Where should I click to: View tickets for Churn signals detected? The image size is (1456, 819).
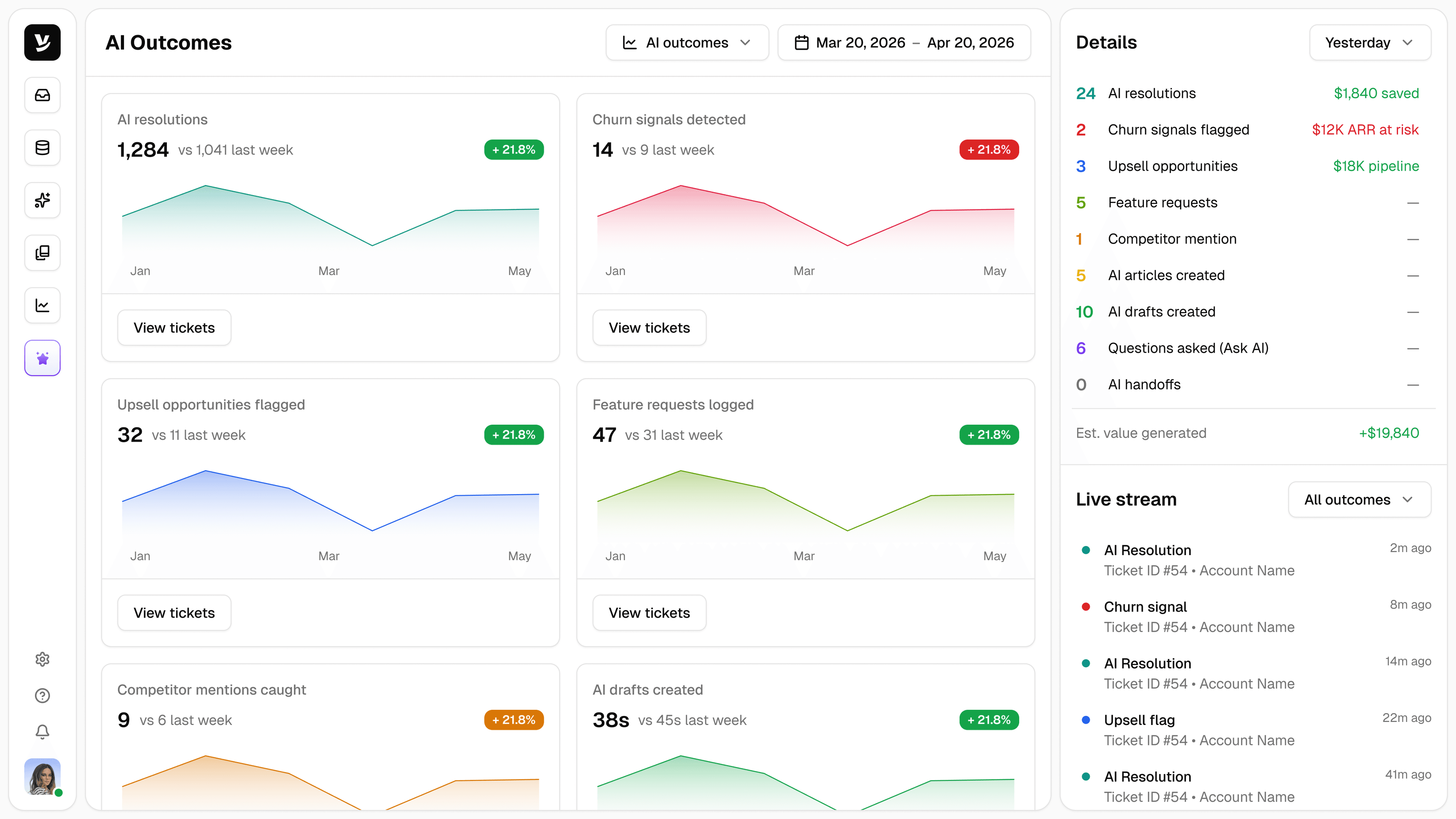click(x=650, y=328)
